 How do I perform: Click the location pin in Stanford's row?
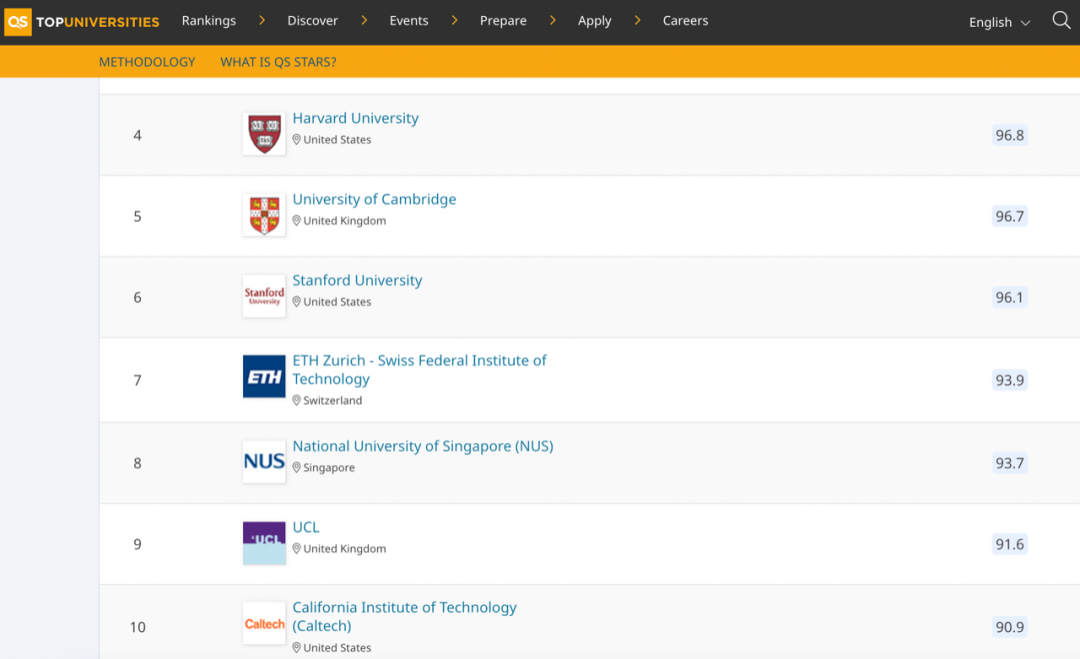[x=297, y=302]
